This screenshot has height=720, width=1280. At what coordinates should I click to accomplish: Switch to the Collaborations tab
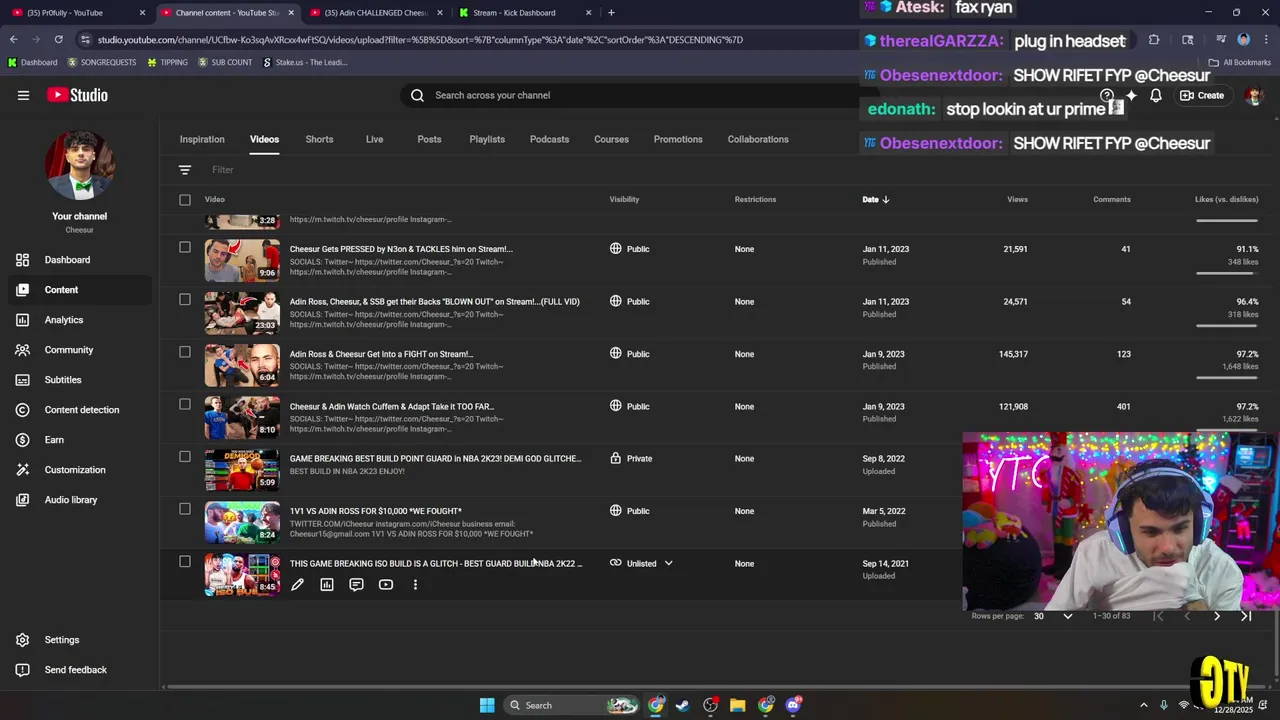[x=758, y=140]
